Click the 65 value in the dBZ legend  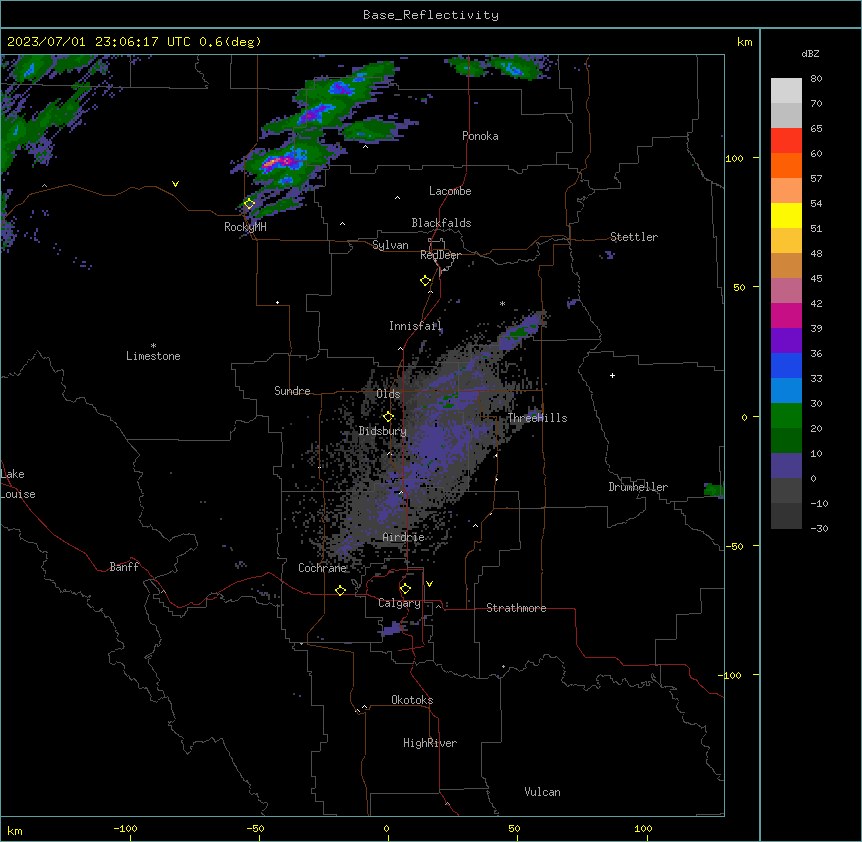point(816,129)
